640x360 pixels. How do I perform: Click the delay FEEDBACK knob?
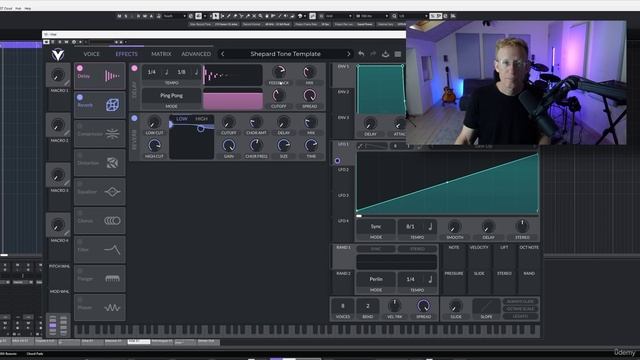[279, 72]
